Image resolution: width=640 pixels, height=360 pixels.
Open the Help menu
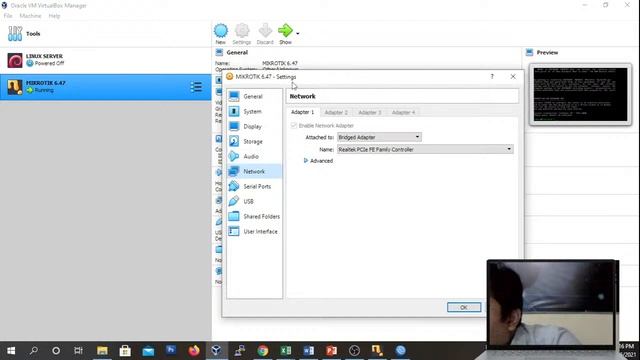click(54, 16)
